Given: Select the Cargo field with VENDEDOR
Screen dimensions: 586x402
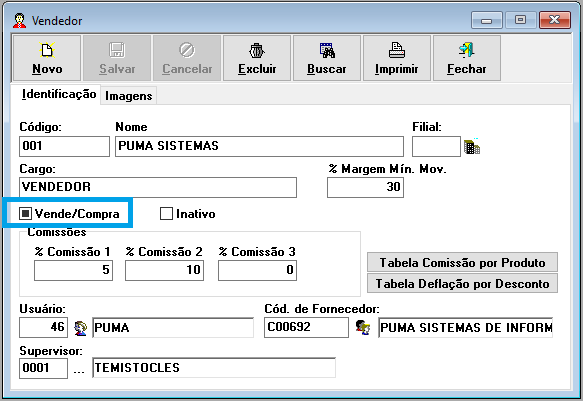Looking at the screenshot, I should tap(158, 187).
